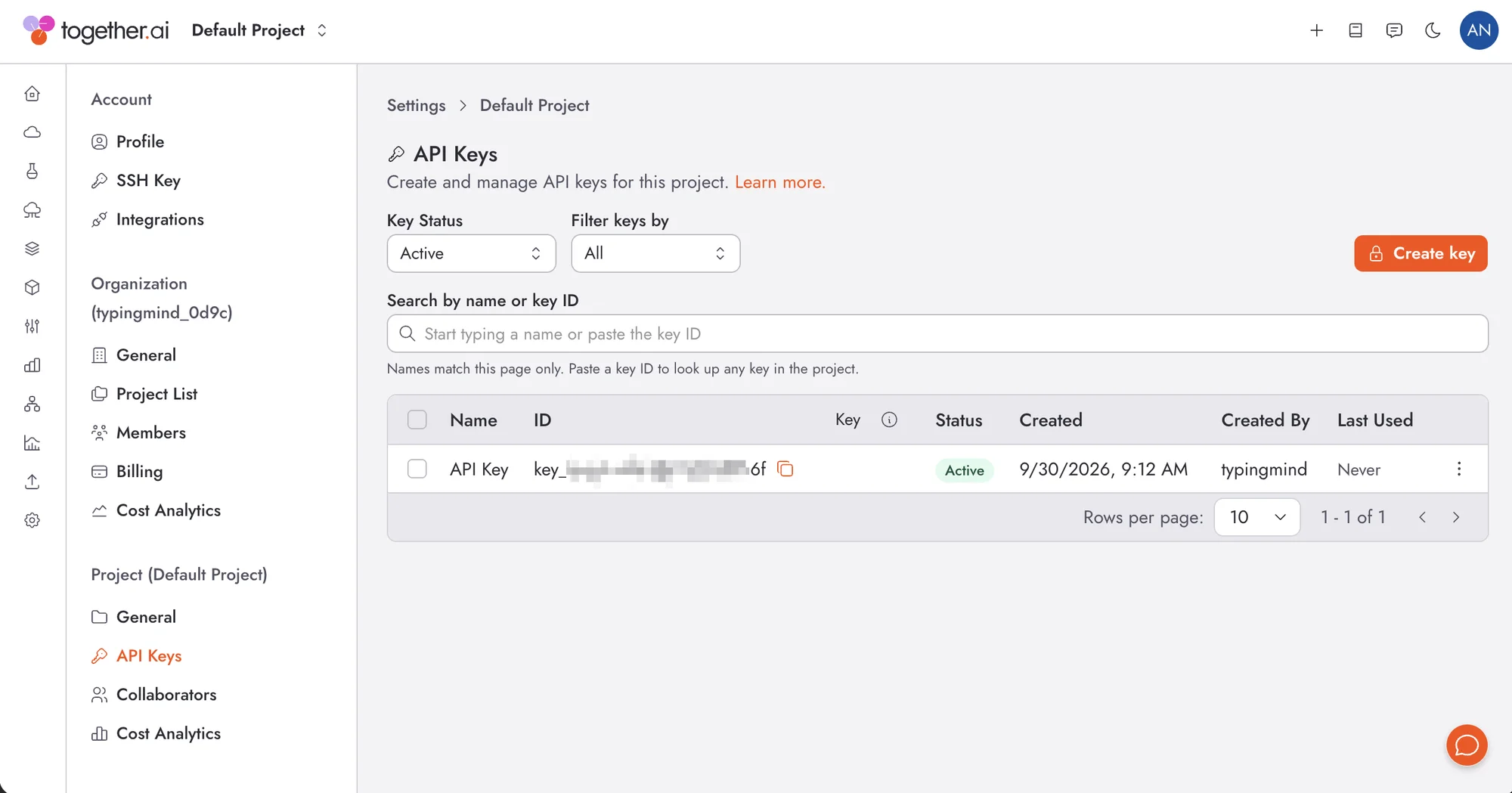Click the plus icon in top bar
Screen dimensions: 1512x793
coord(1316,30)
